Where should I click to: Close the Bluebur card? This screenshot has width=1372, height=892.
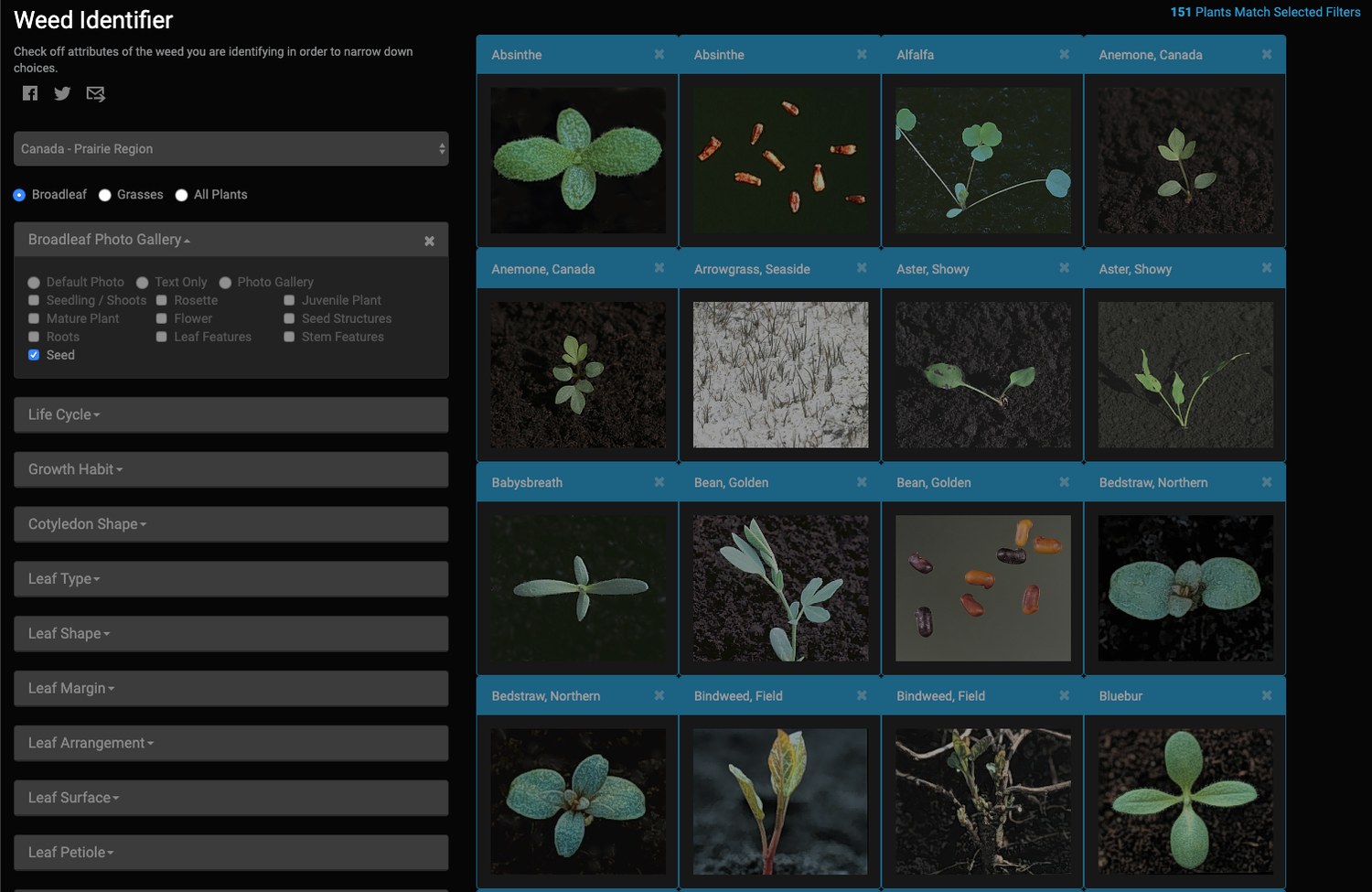(x=1267, y=696)
